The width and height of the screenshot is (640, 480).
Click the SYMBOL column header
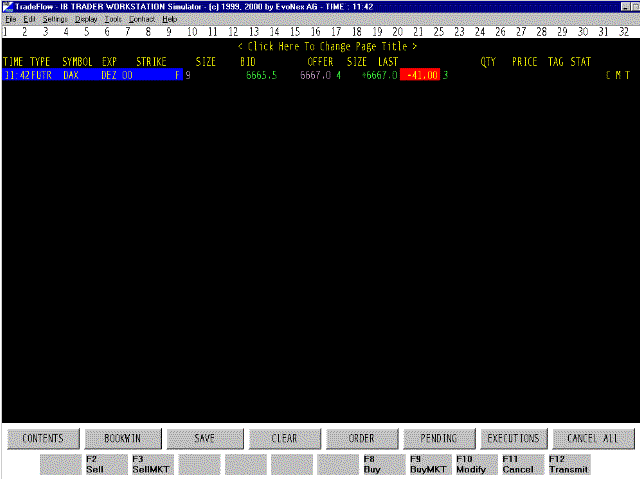click(x=77, y=62)
